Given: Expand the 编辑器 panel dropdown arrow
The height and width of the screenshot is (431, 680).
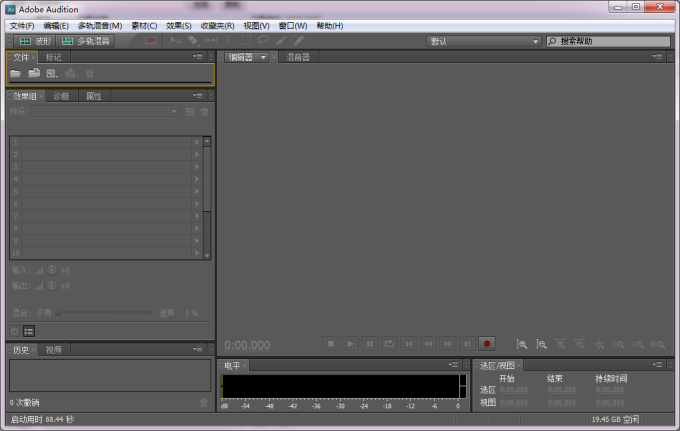Looking at the screenshot, I should [264, 57].
